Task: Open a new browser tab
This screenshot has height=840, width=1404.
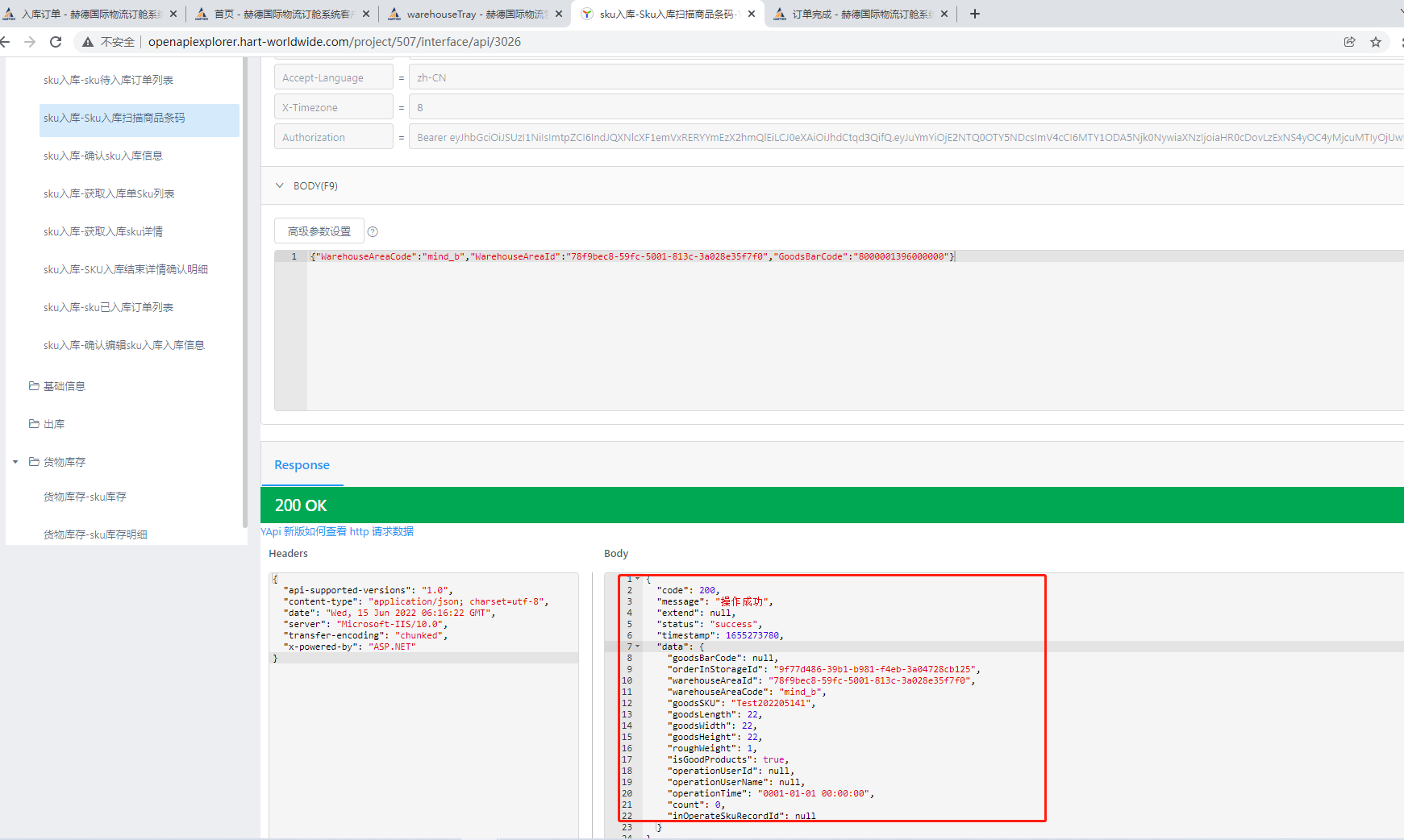Action: [974, 14]
